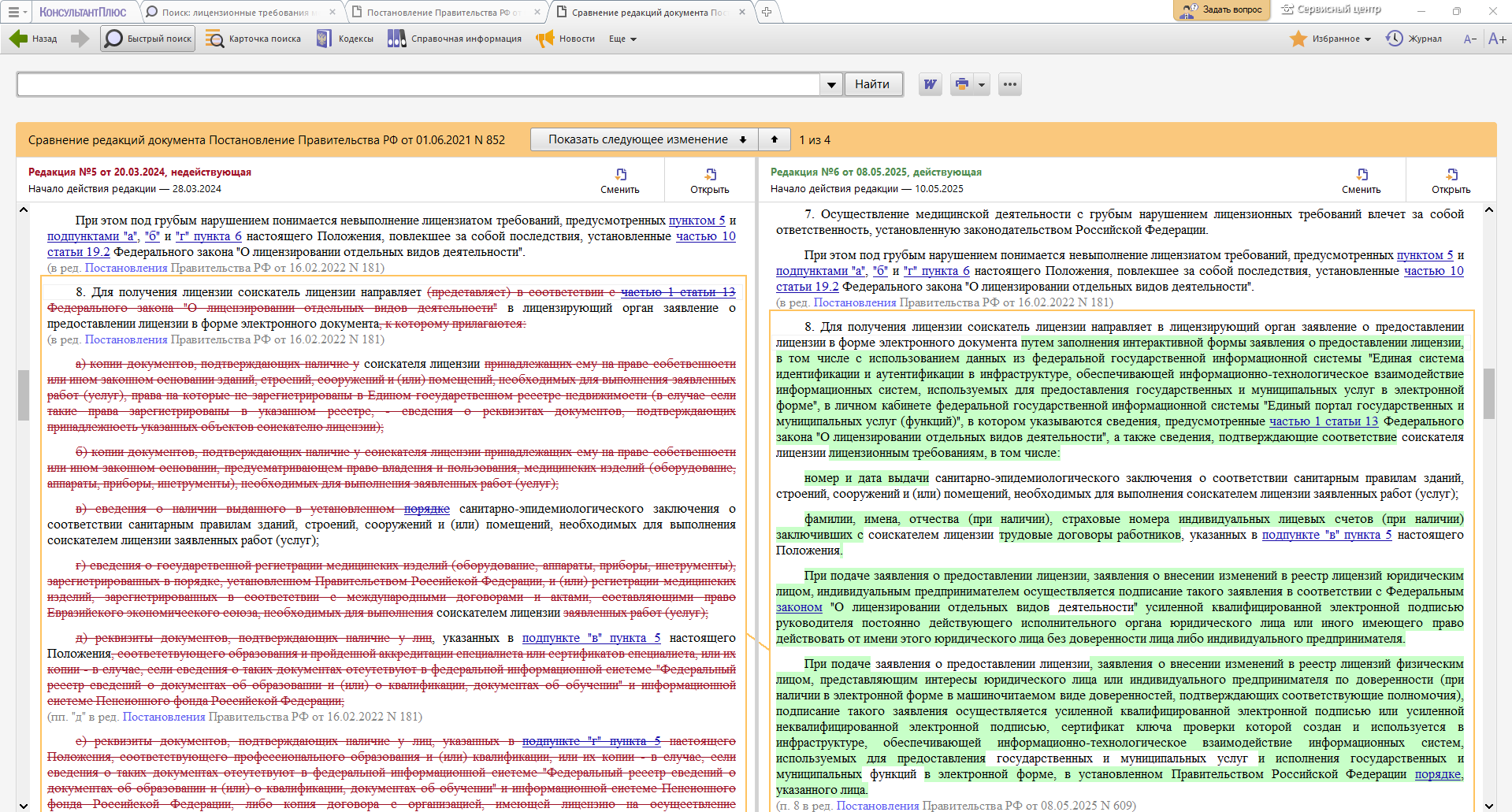The image size is (1512, 812).
Task: Expand the Еще toolbar menu
Action: pyautogui.click(x=622, y=39)
